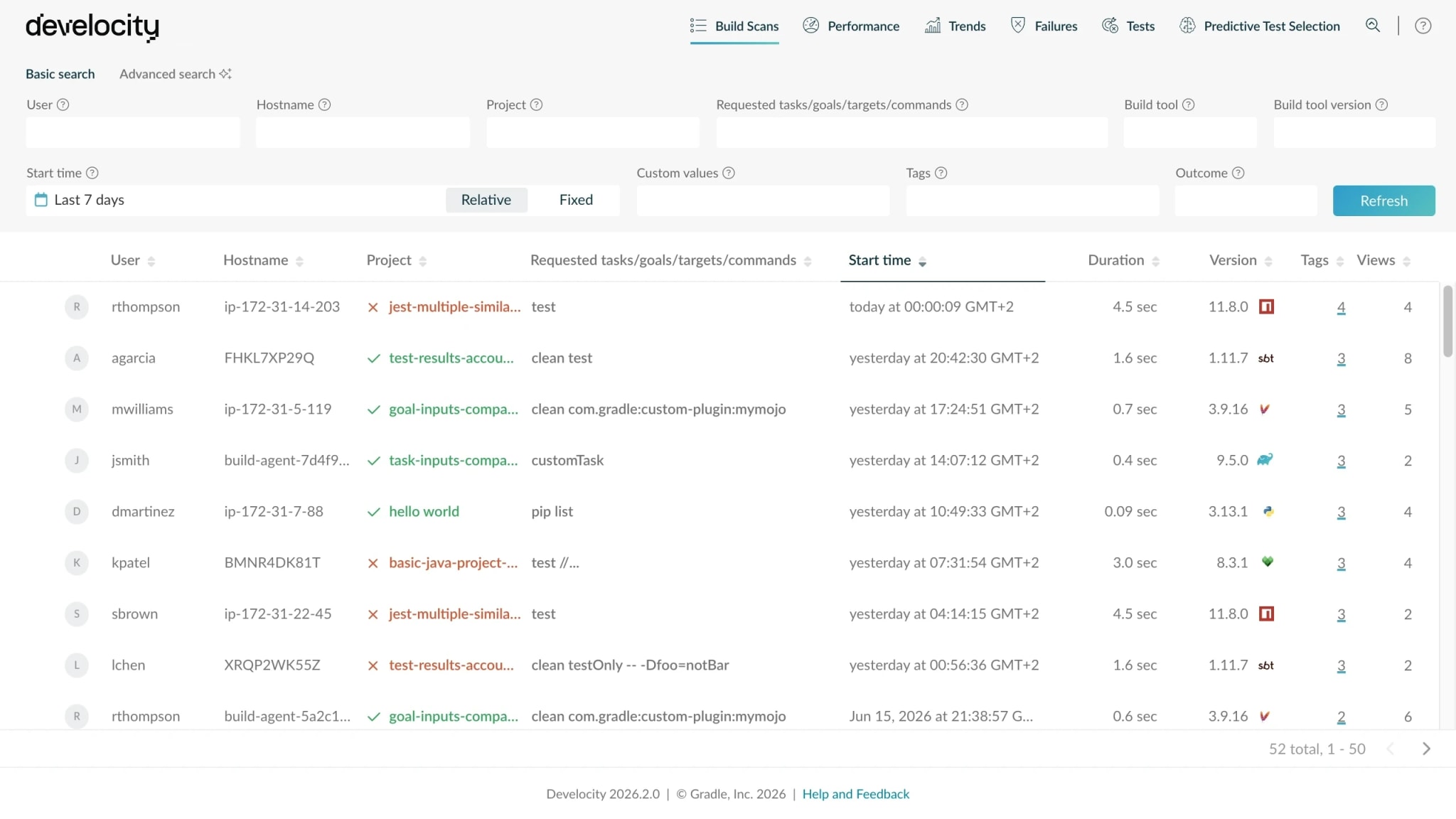This screenshot has width=1456, height=819.
Task: Switch to the Trends tab
Action: (955, 26)
